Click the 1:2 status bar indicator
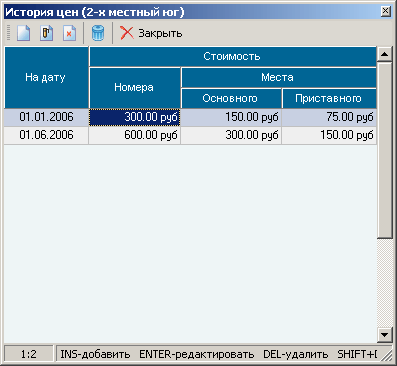Screen dimensions: 397x366 [29, 354]
